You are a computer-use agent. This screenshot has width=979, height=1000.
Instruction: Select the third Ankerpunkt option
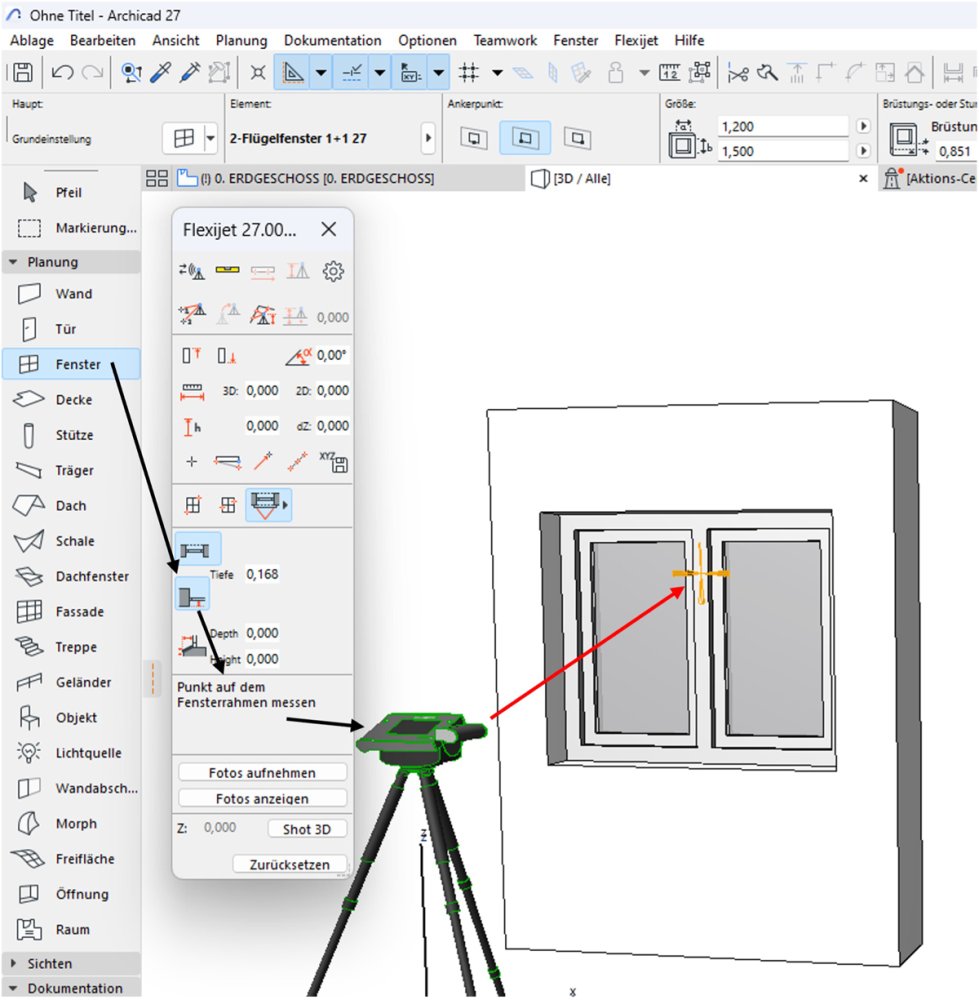(577, 138)
